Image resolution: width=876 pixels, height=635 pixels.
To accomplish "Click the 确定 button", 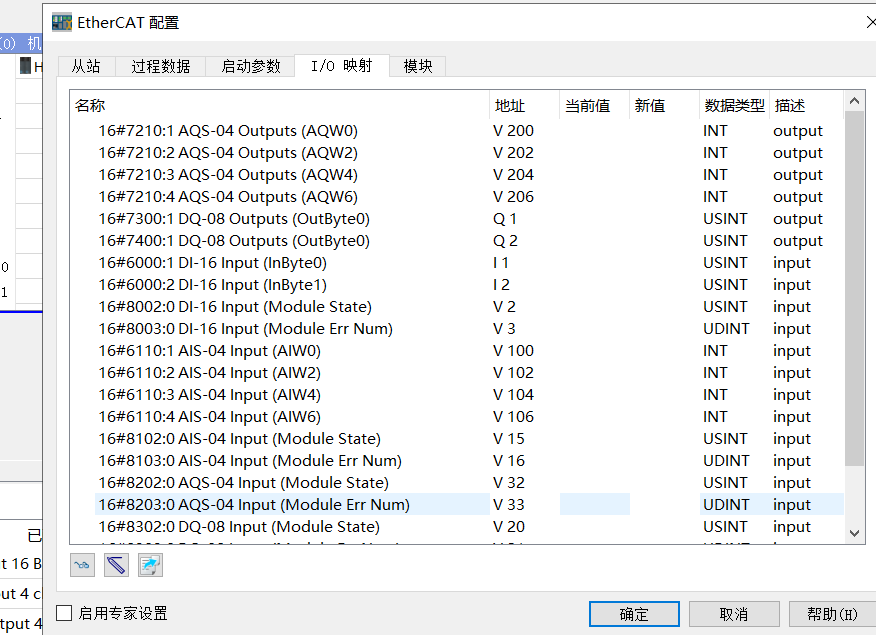I will [634, 614].
